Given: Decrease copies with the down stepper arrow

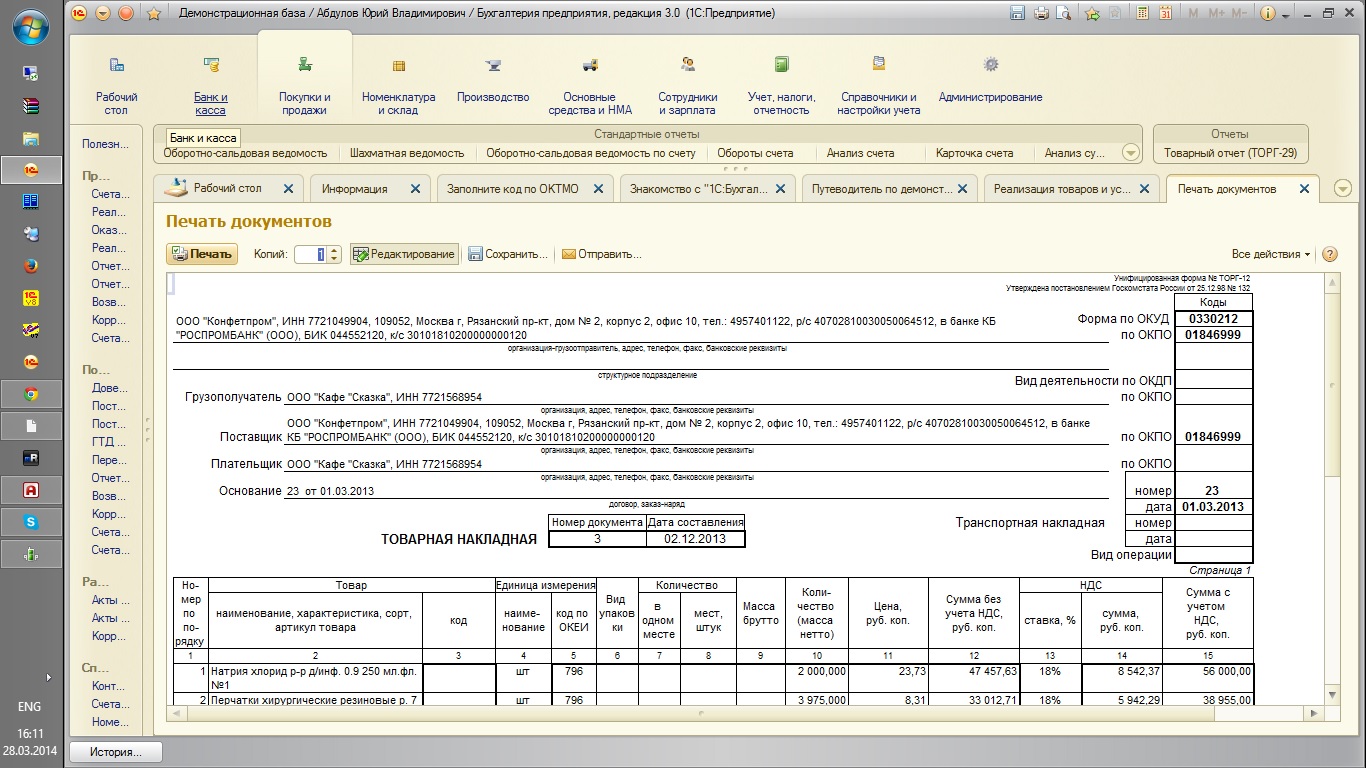Looking at the screenshot, I should [334, 259].
